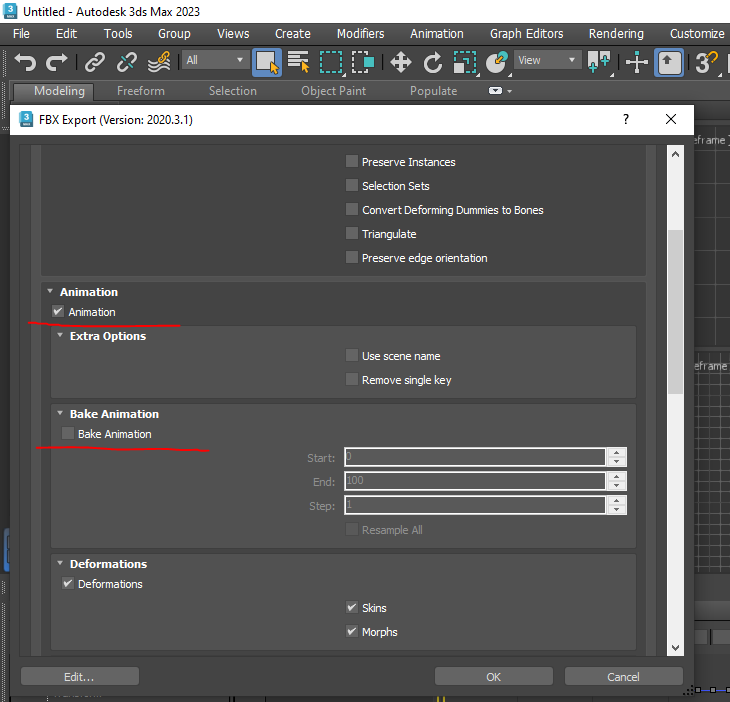
Task: Click the Bind to Space Warp icon
Action: [159, 62]
